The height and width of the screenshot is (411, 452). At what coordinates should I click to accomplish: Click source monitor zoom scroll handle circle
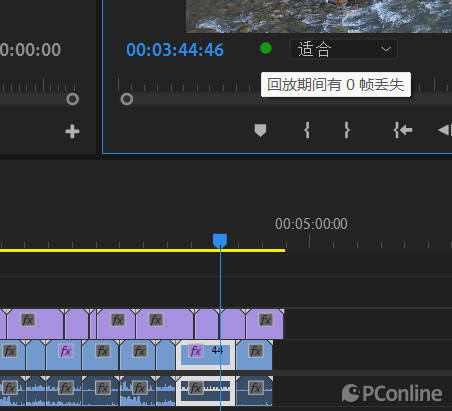coord(72,99)
